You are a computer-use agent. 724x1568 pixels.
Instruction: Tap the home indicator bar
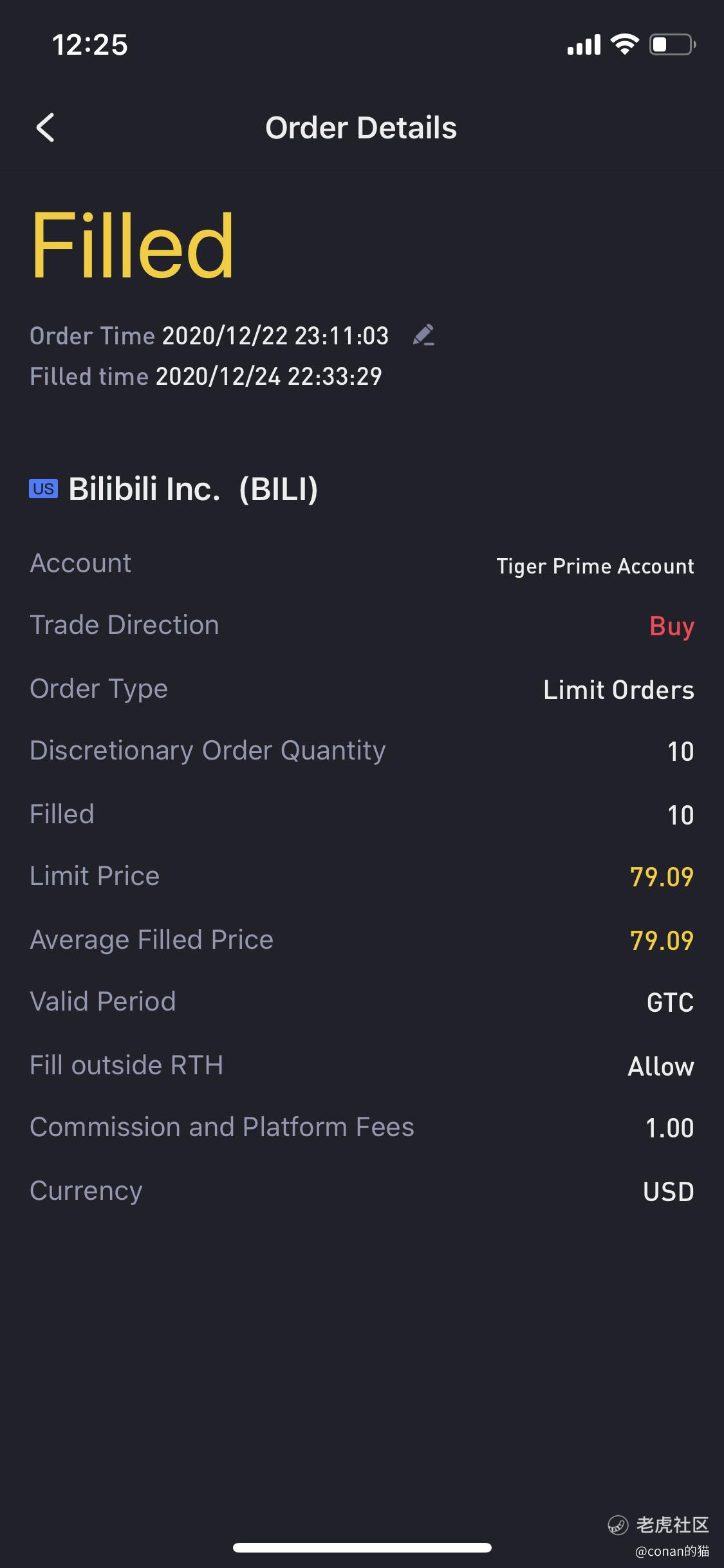point(362,1547)
